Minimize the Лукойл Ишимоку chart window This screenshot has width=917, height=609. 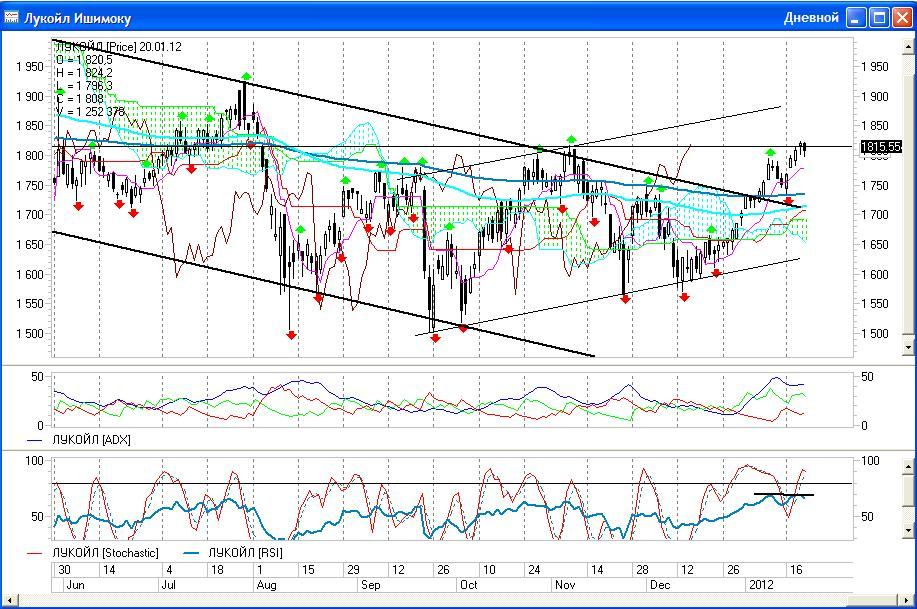pos(857,18)
